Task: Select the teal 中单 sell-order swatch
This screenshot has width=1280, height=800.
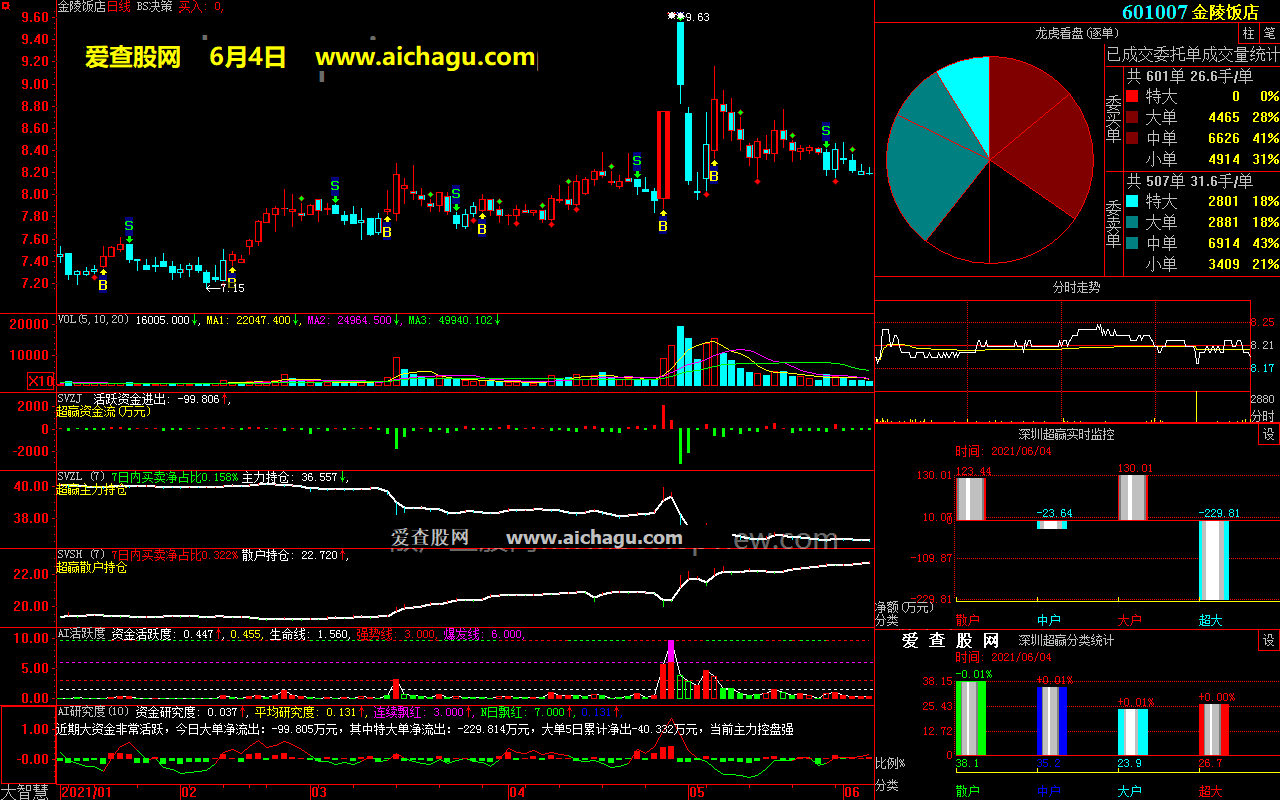Action: (x=1132, y=243)
